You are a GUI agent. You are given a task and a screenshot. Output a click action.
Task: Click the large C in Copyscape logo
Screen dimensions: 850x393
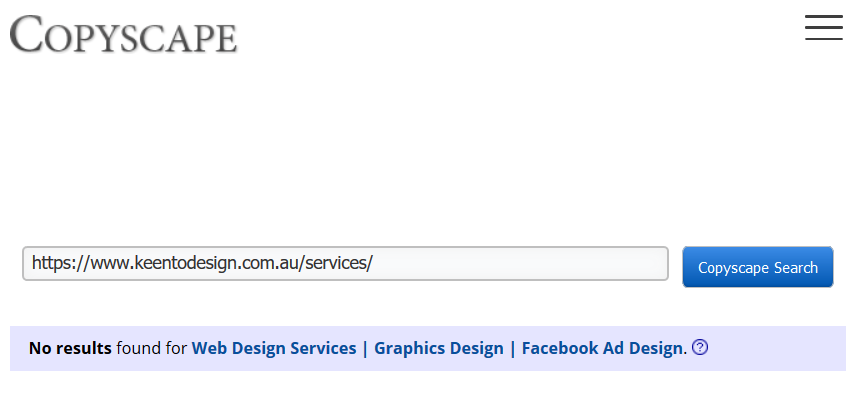click(x=27, y=34)
